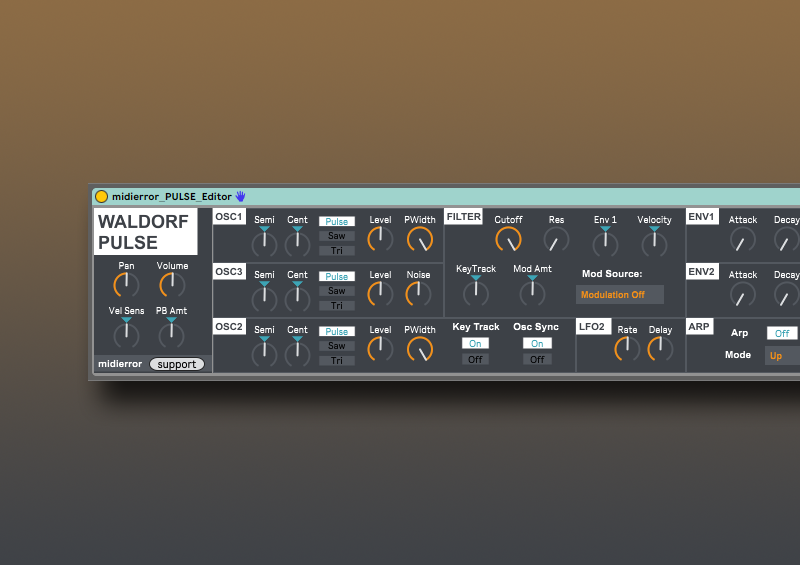Click the Vel Sens knob
The width and height of the screenshot is (800, 565).
click(x=126, y=334)
